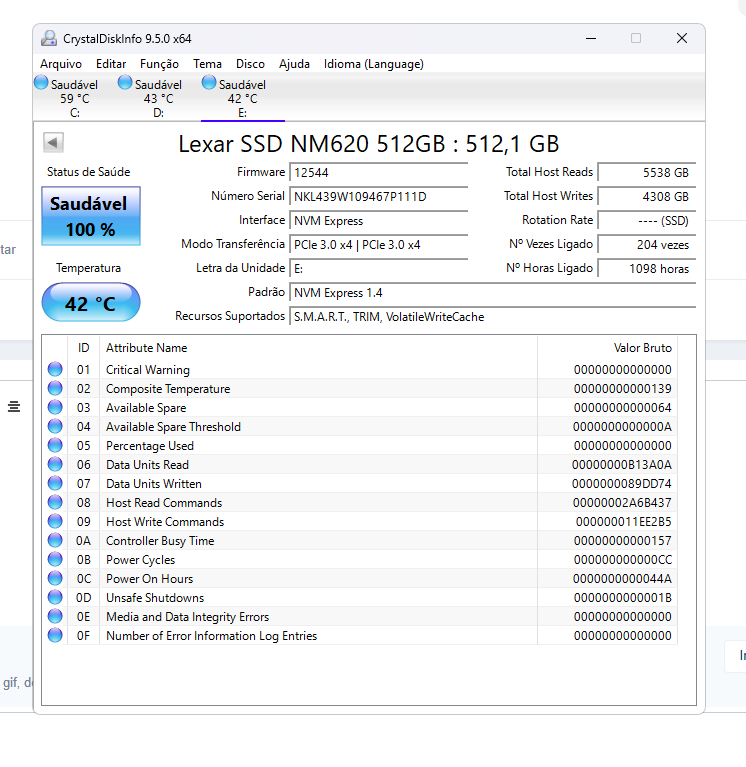The width and height of the screenshot is (746, 767).
Task: Click Rotation Rate value ---- (SSD)
Action: coord(647,221)
